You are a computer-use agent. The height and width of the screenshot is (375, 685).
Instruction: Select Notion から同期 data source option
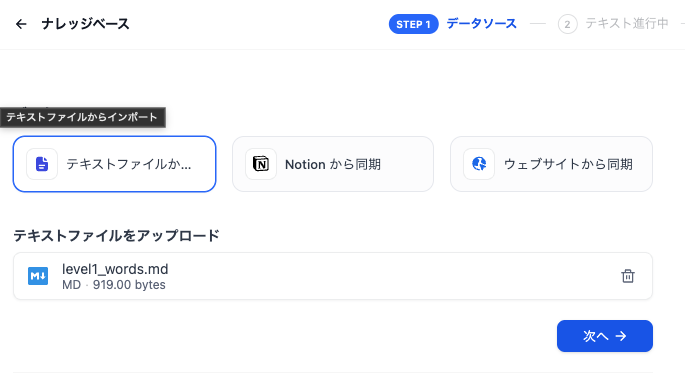[x=333, y=164]
